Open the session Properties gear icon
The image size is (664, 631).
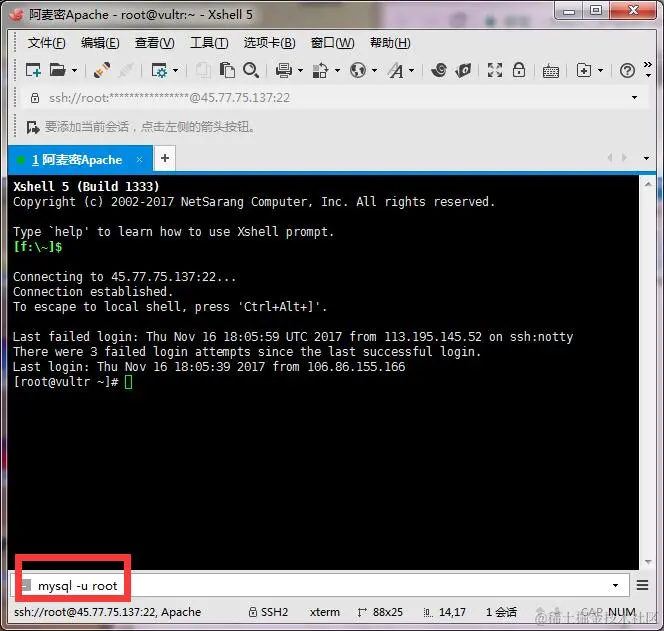pos(160,70)
